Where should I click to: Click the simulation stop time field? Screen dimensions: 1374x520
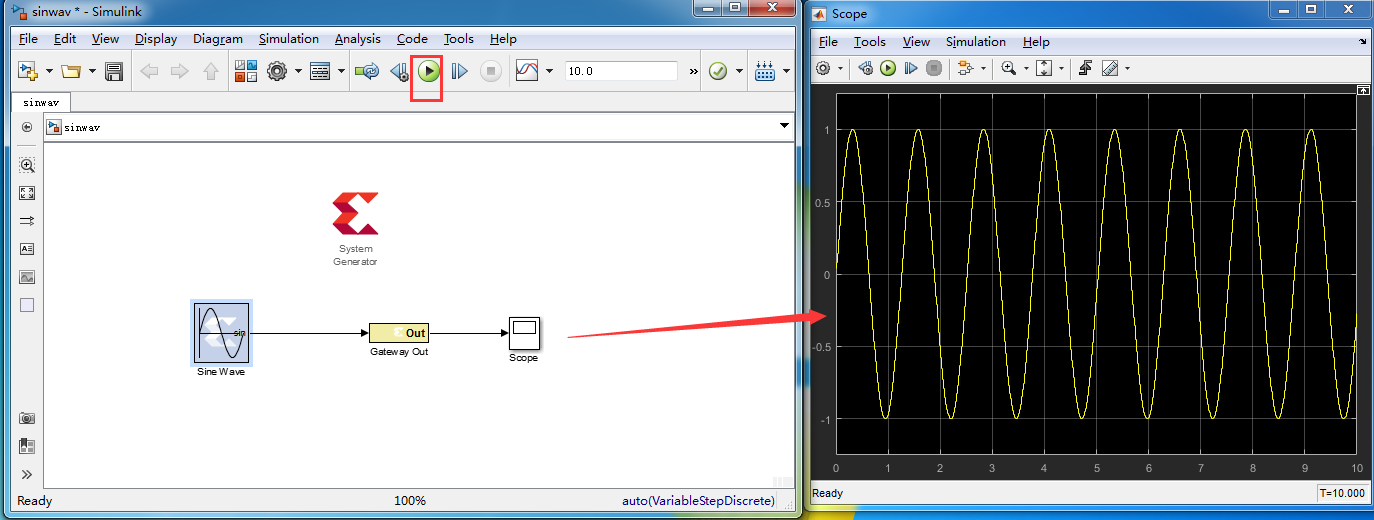tap(620, 71)
